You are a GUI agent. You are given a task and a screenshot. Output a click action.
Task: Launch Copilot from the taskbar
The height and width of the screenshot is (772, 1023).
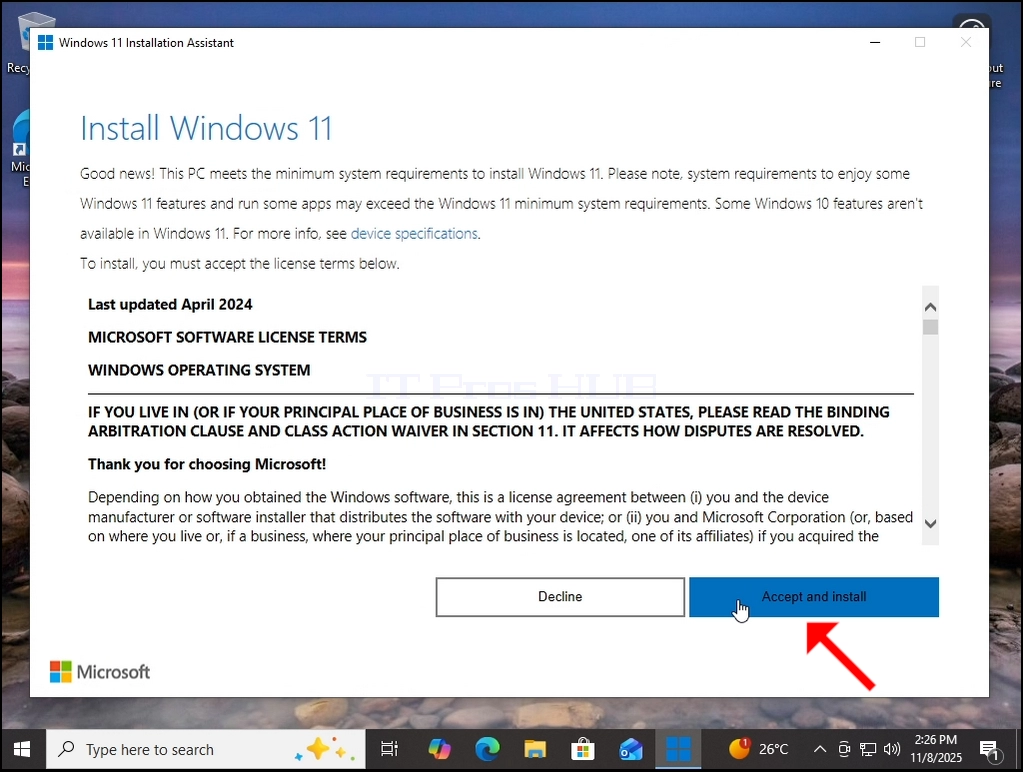pos(439,750)
